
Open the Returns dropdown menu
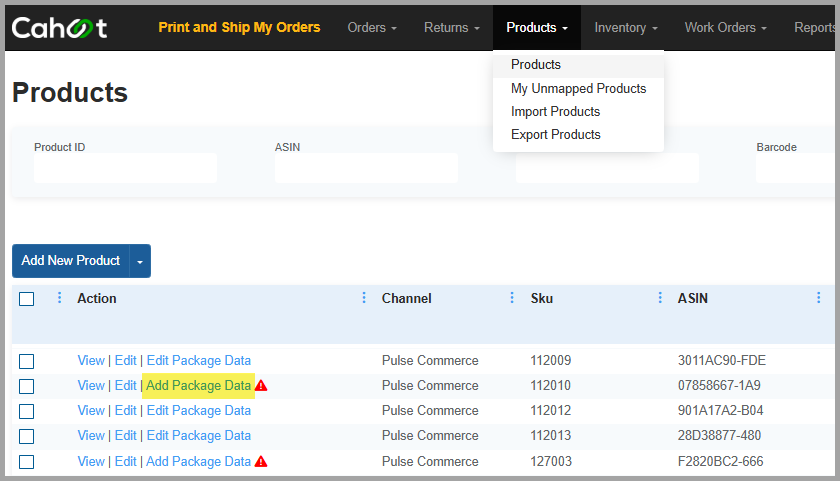tap(452, 27)
